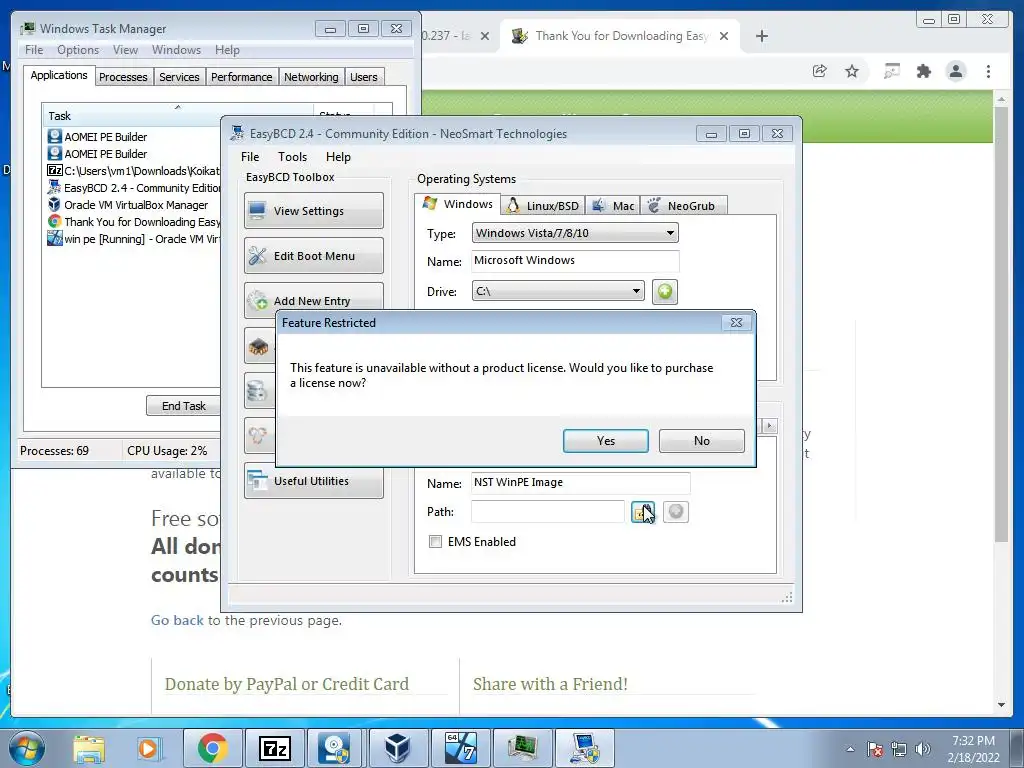
Task: Switch to win pe VM taskbar icon
Action: (x=460, y=749)
